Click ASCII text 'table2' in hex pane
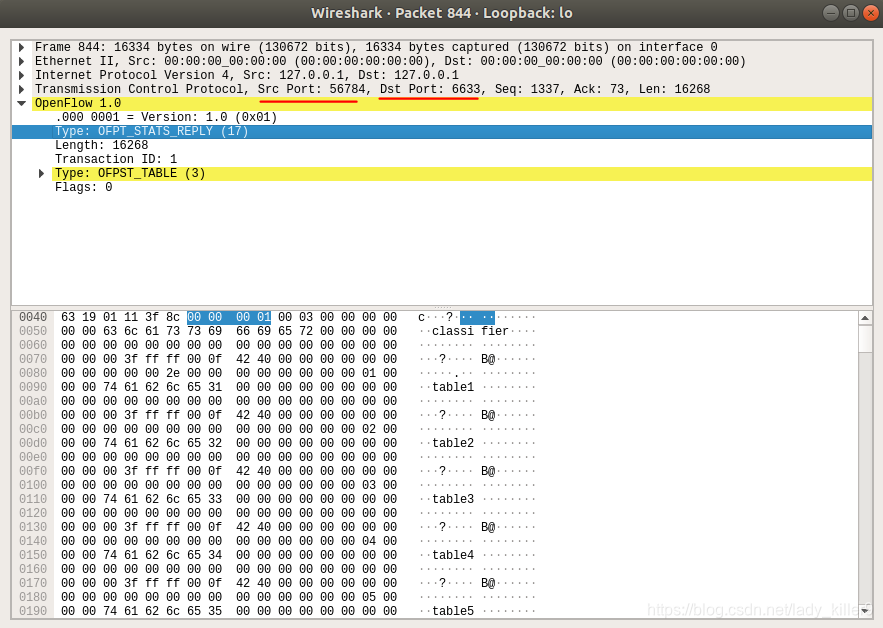The image size is (883, 628). (453, 443)
